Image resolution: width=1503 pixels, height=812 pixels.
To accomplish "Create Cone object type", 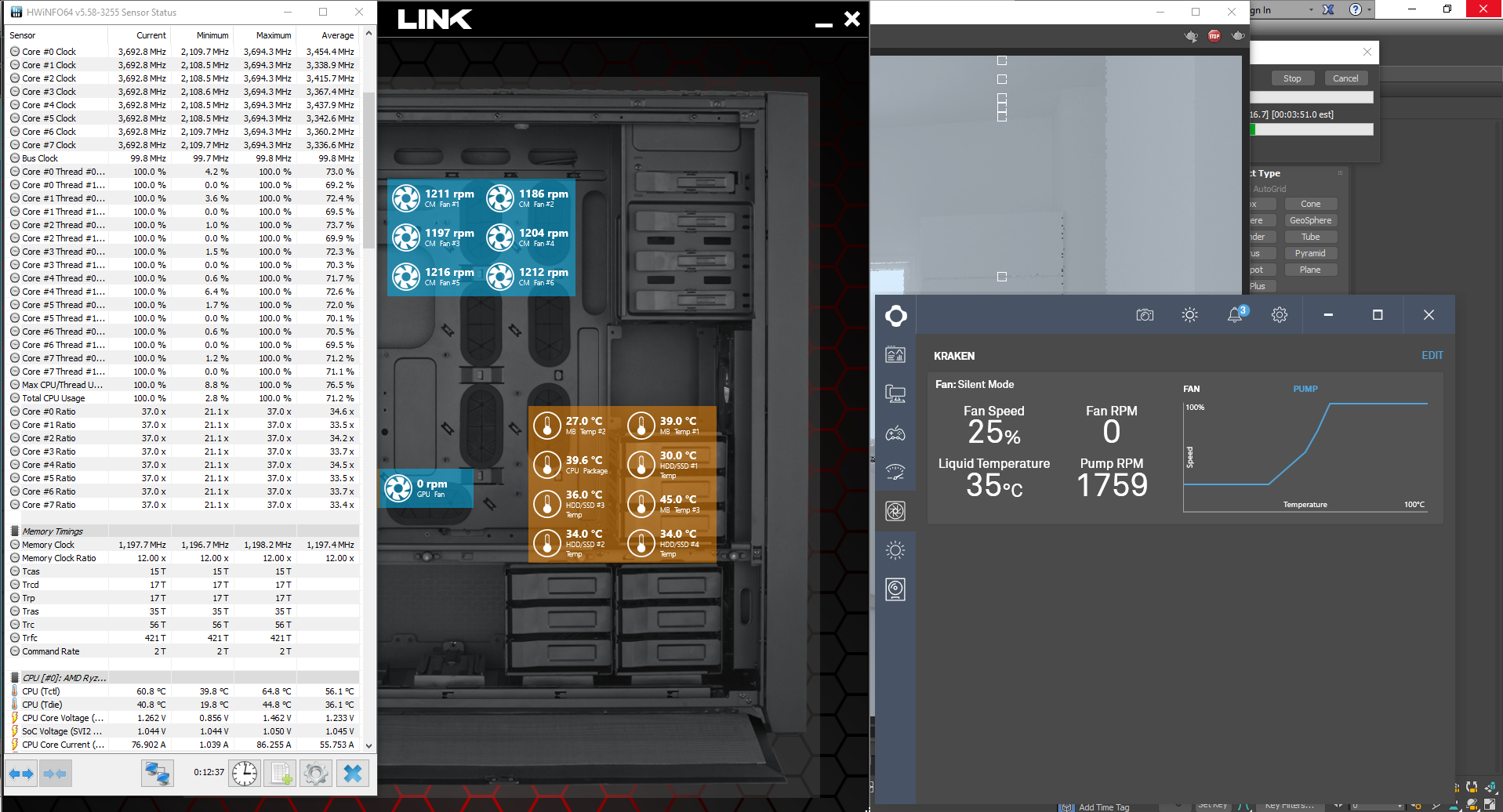I will 1311,204.
